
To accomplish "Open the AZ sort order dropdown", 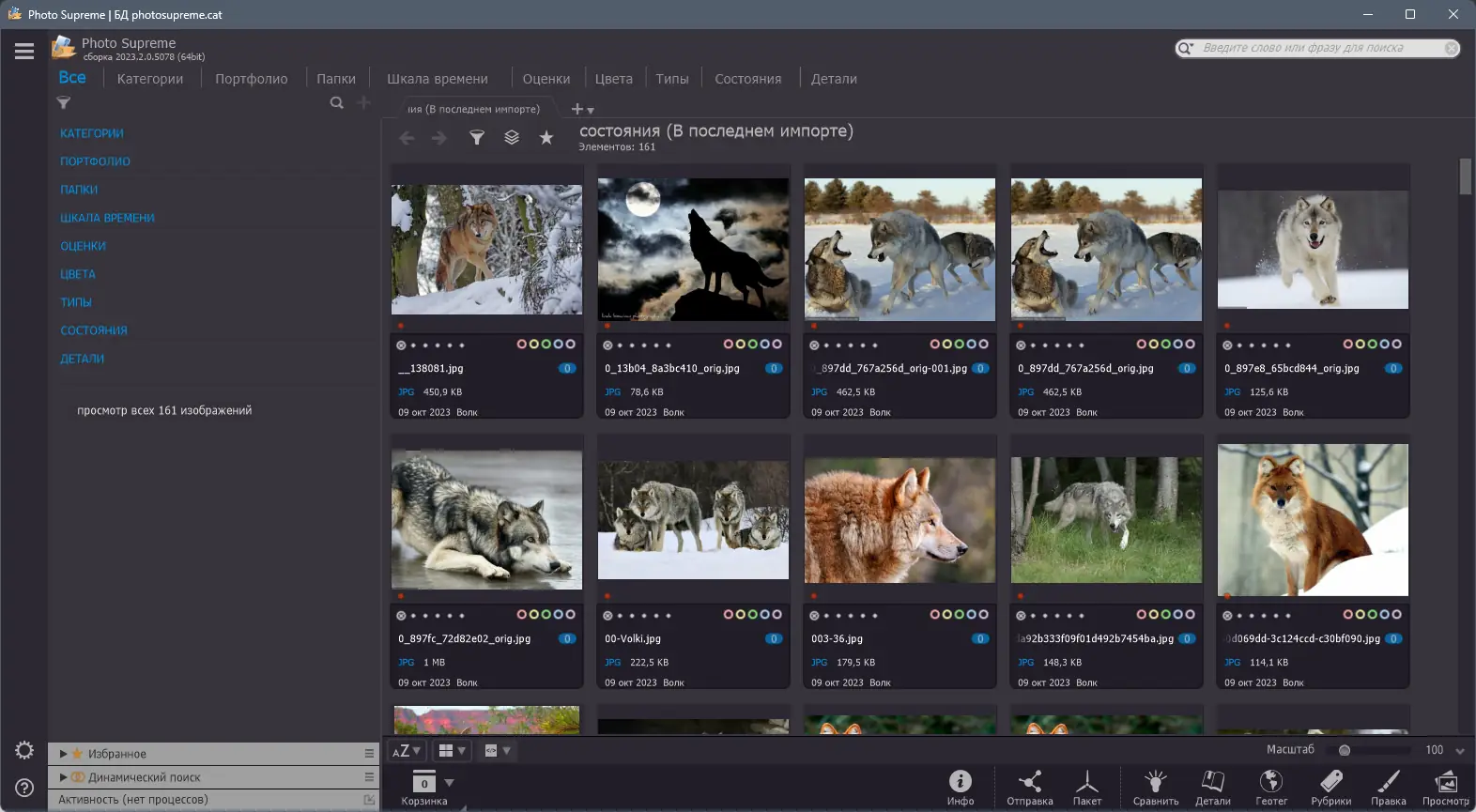I will [x=406, y=751].
